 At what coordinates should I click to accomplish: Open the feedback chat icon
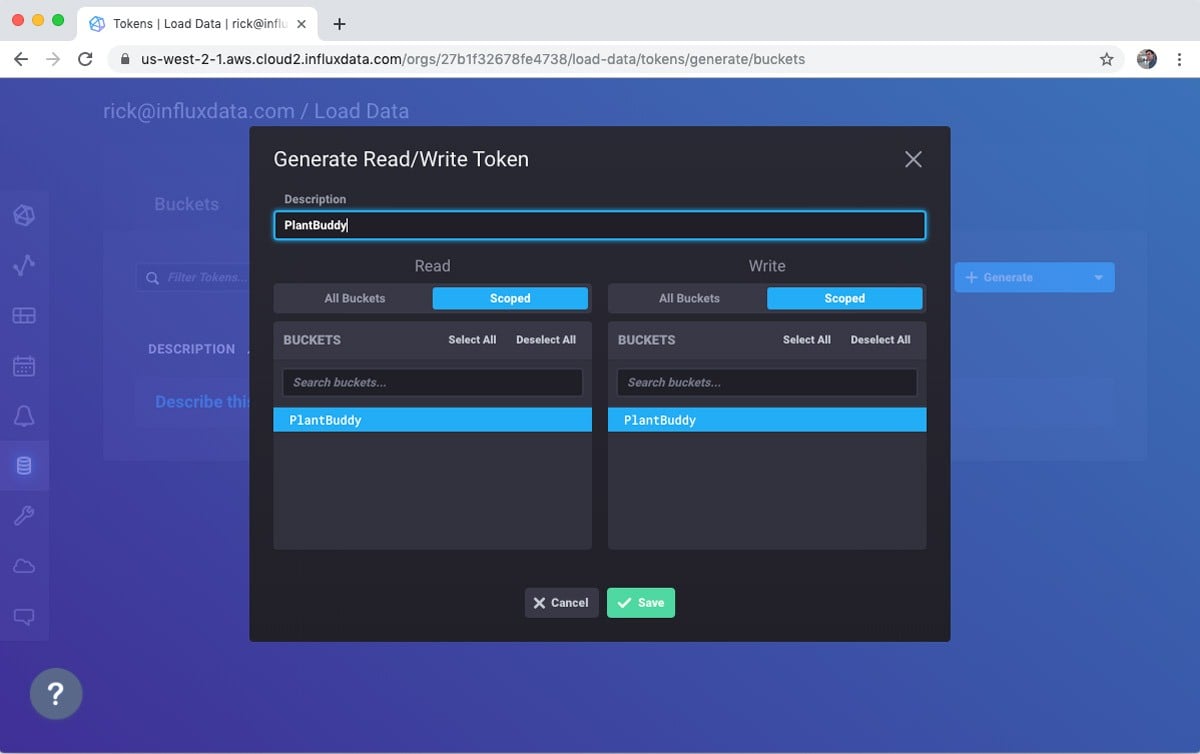(x=25, y=616)
